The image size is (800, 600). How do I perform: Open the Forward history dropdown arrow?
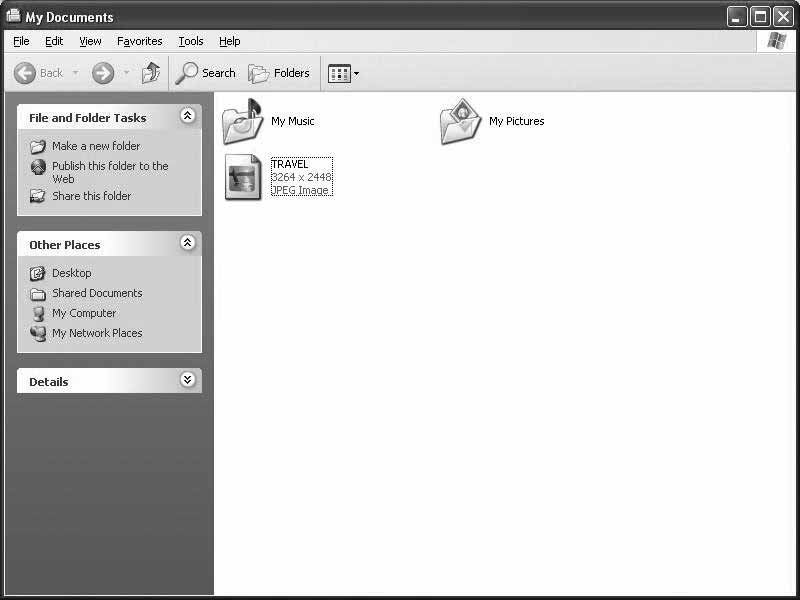(x=126, y=73)
